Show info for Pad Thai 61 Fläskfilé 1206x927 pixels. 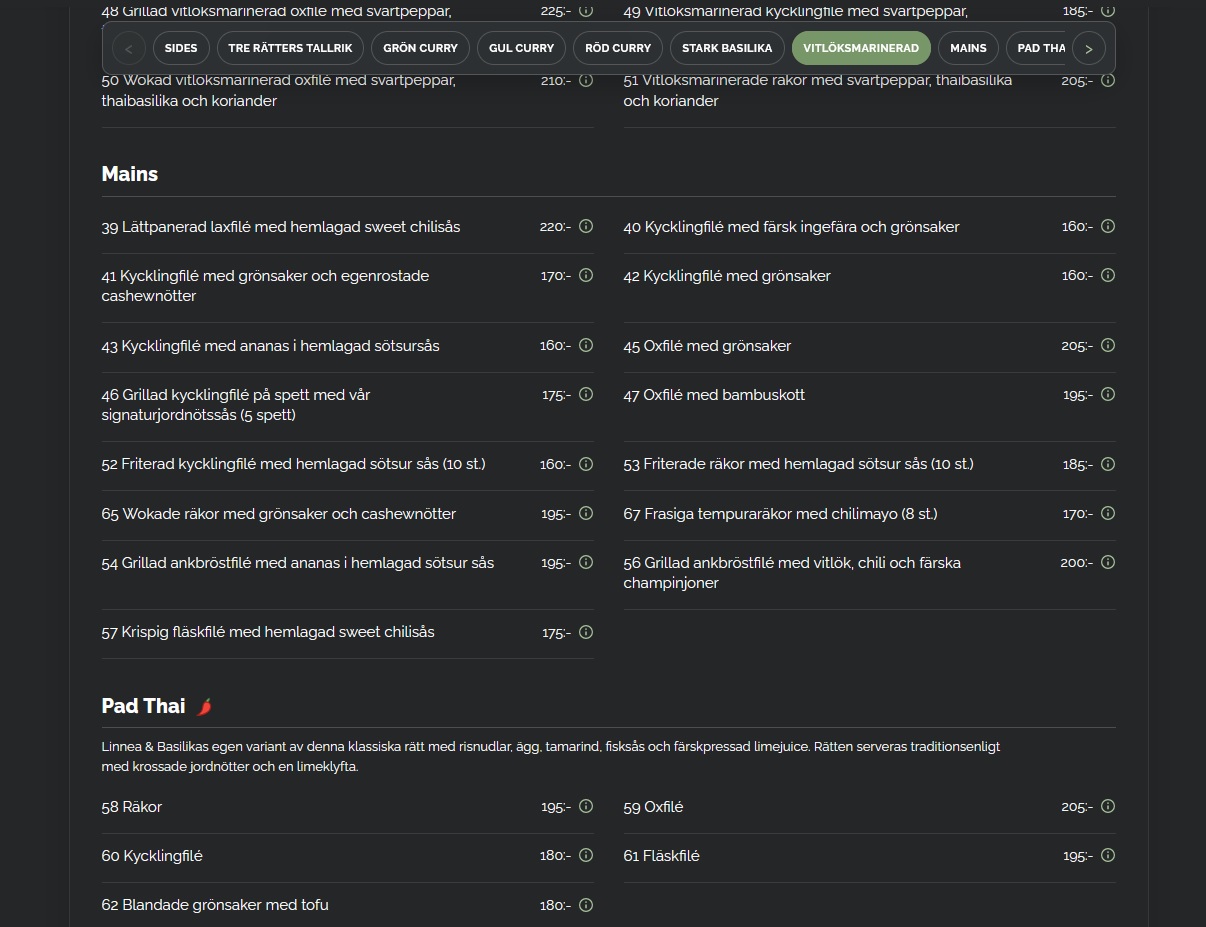coord(1108,856)
